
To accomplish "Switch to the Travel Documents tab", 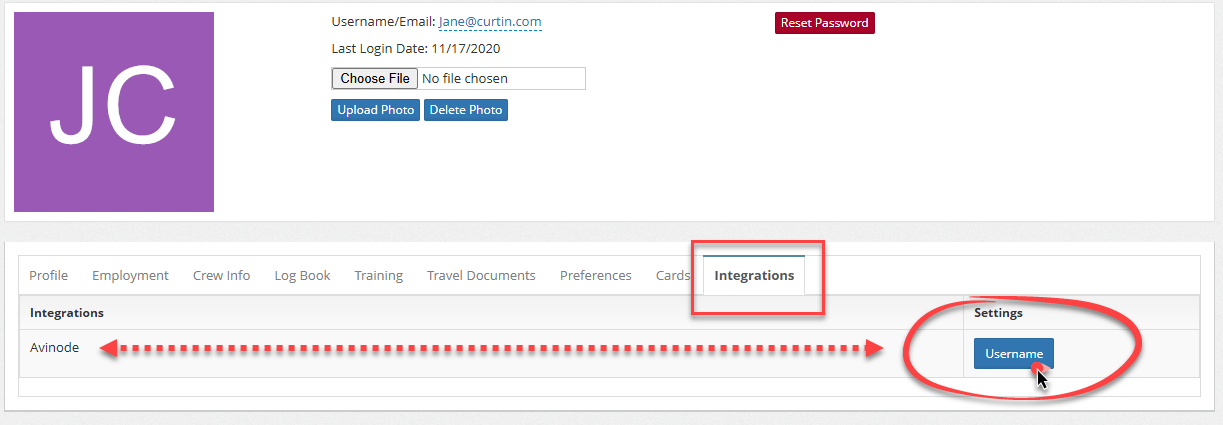I will point(481,276).
